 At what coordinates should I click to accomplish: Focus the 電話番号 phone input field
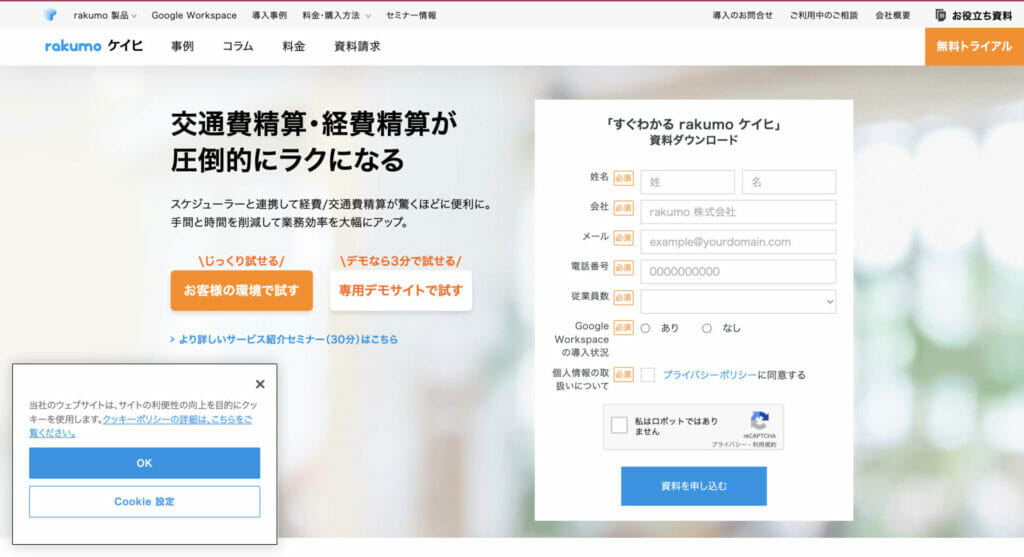pyautogui.click(x=738, y=272)
